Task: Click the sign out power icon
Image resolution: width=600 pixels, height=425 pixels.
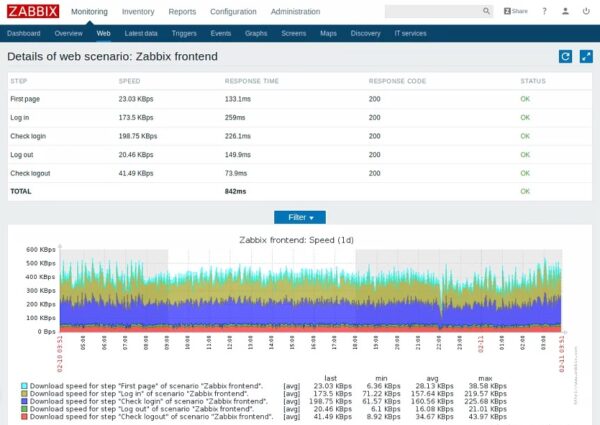Action: click(x=586, y=11)
